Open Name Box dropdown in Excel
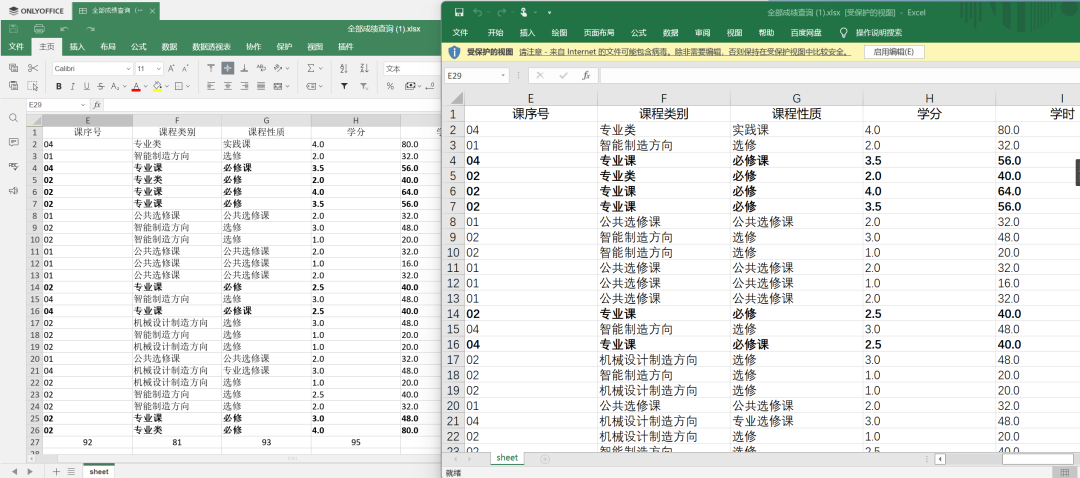Screen dimensions: 1080x478 (x=504, y=76)
